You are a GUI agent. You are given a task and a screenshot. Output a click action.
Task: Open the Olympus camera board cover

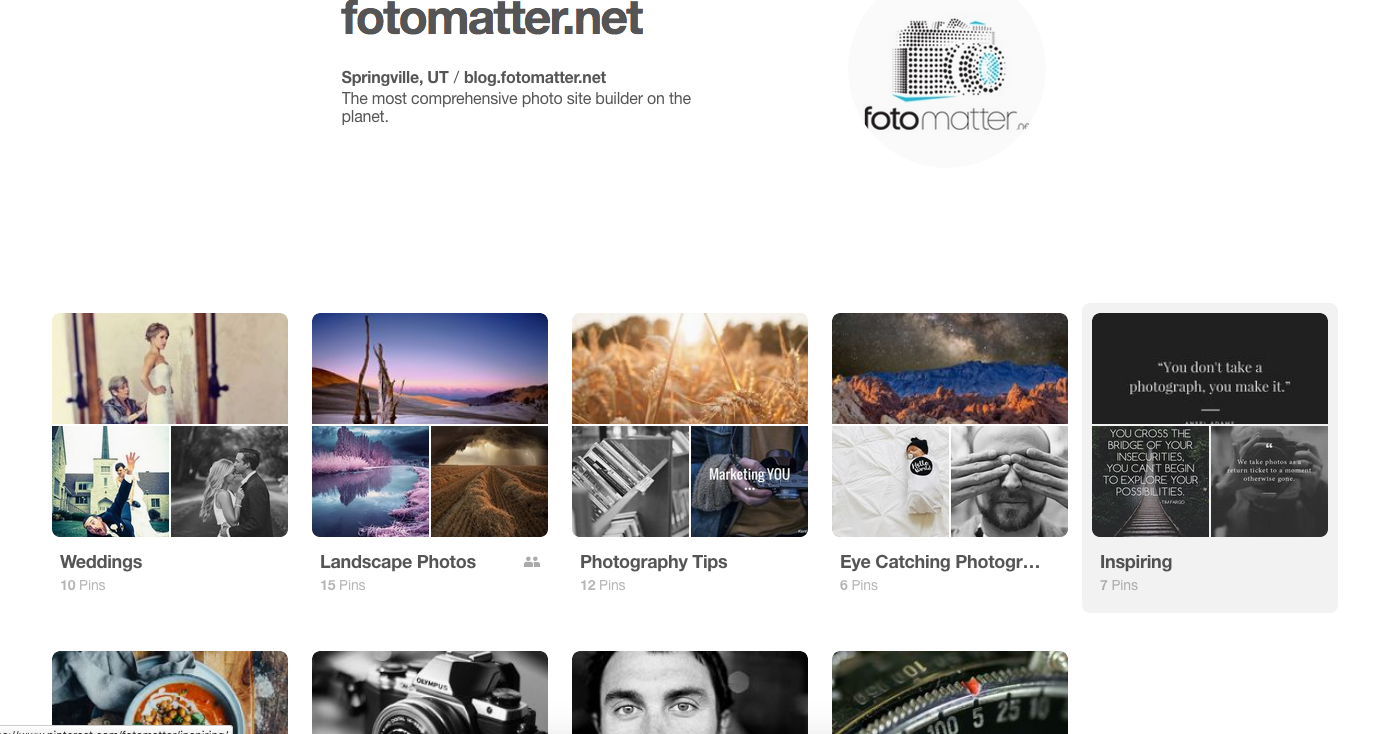pyautogui.click(x=430, y=692)
